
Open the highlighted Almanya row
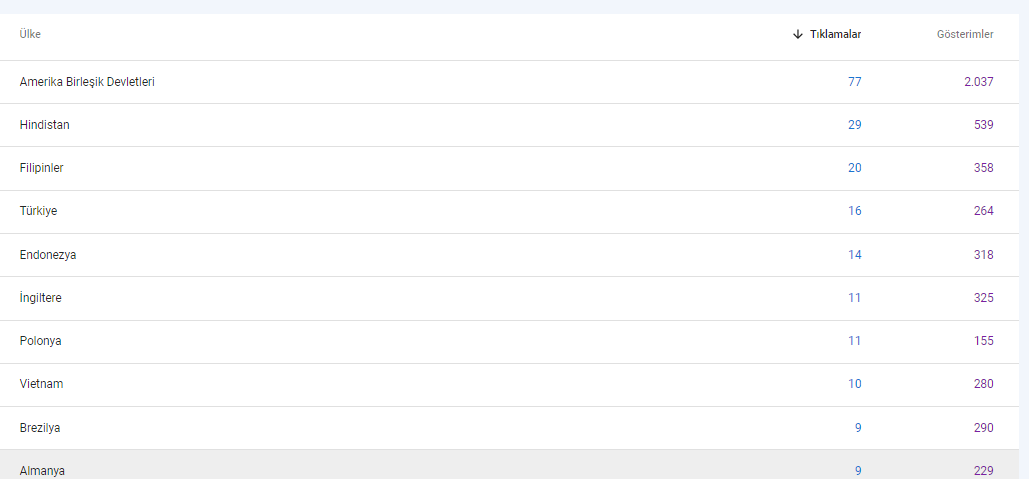(x=509, y=465)
